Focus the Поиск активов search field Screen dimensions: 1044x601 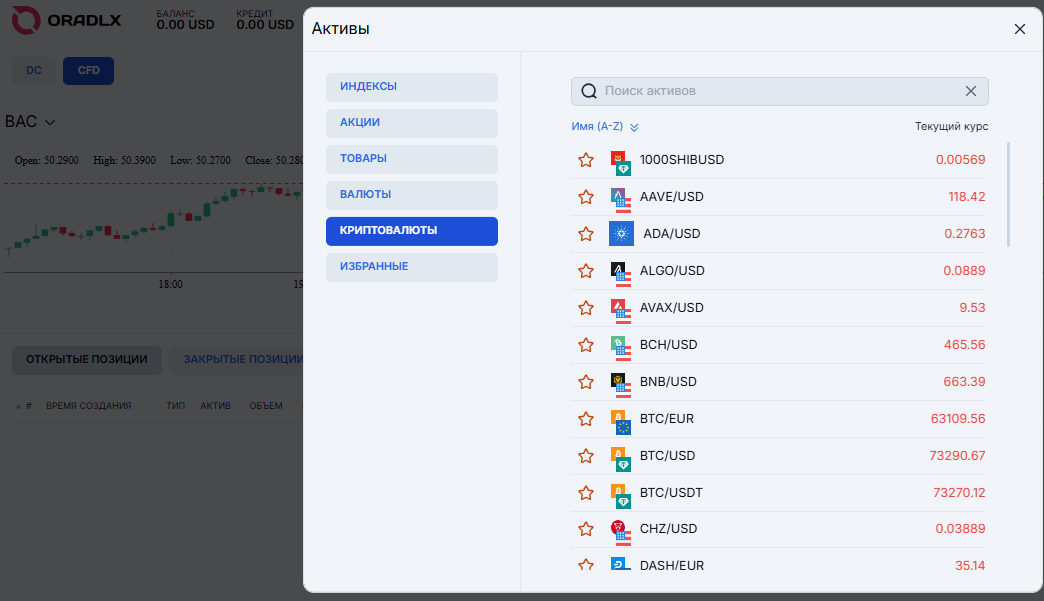[778, 91]
